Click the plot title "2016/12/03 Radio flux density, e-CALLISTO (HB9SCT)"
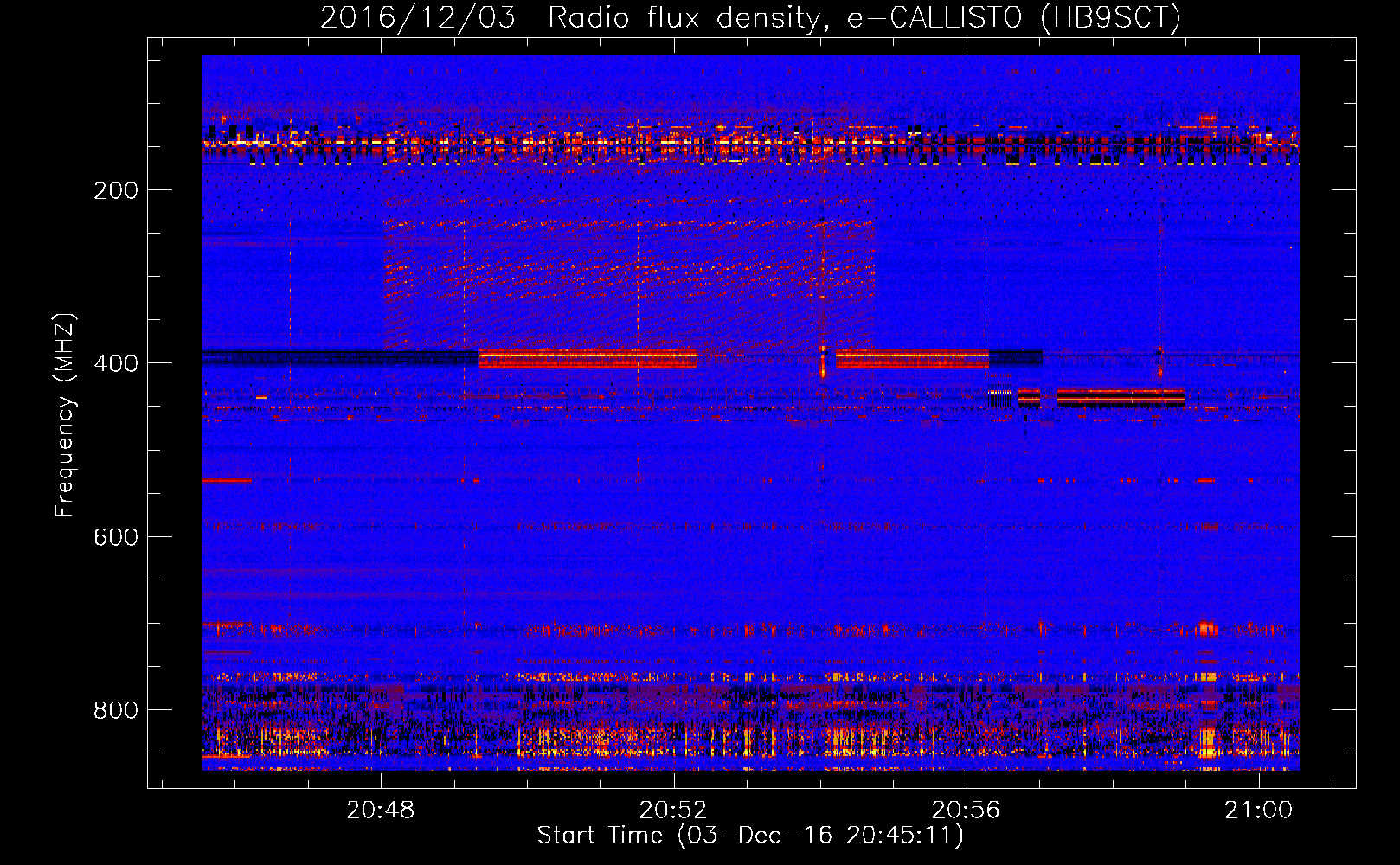The image size is (1400, 865). pos(750,17)
